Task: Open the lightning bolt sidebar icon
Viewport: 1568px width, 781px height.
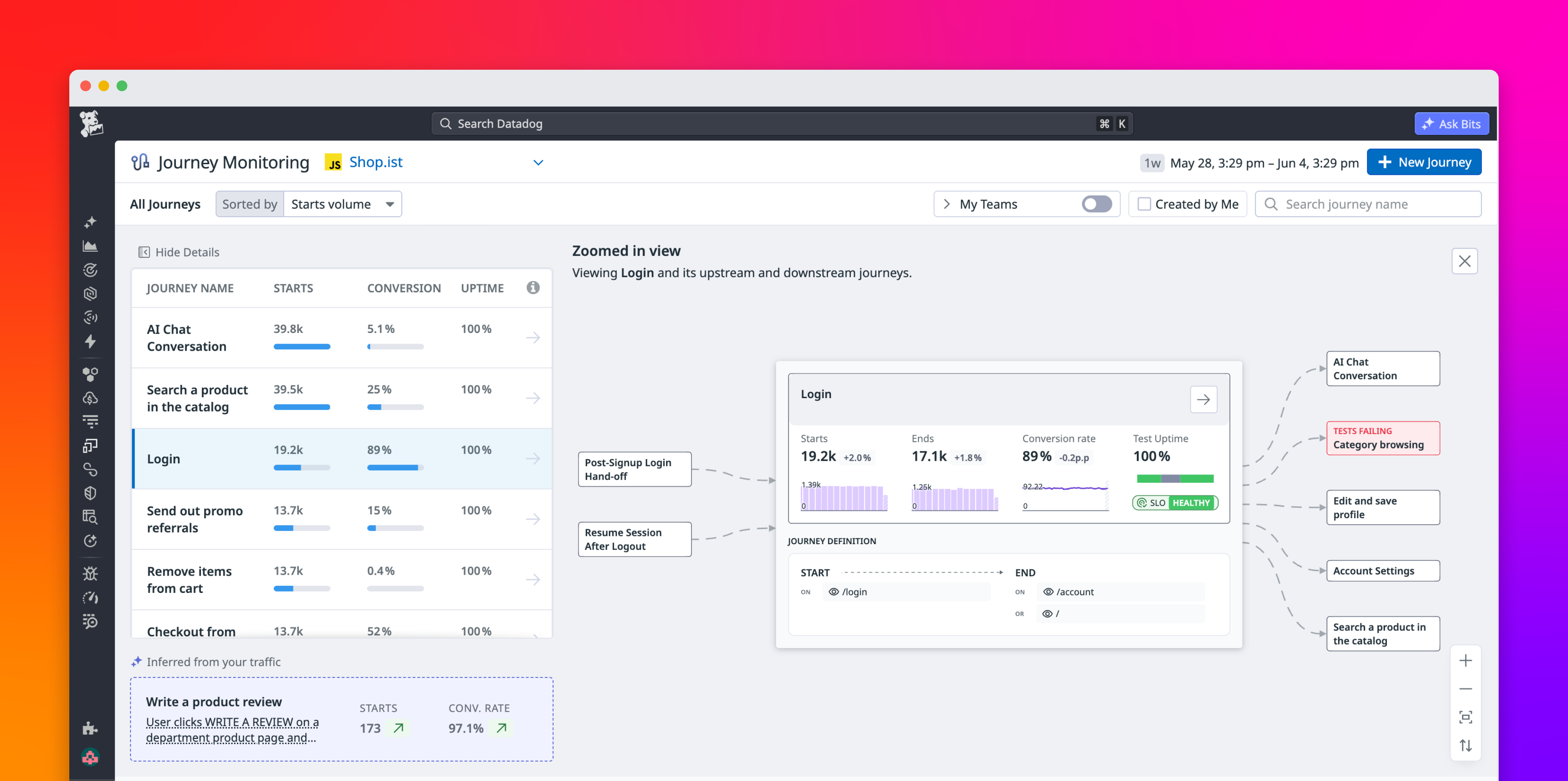Action: [x=90, y=342]
